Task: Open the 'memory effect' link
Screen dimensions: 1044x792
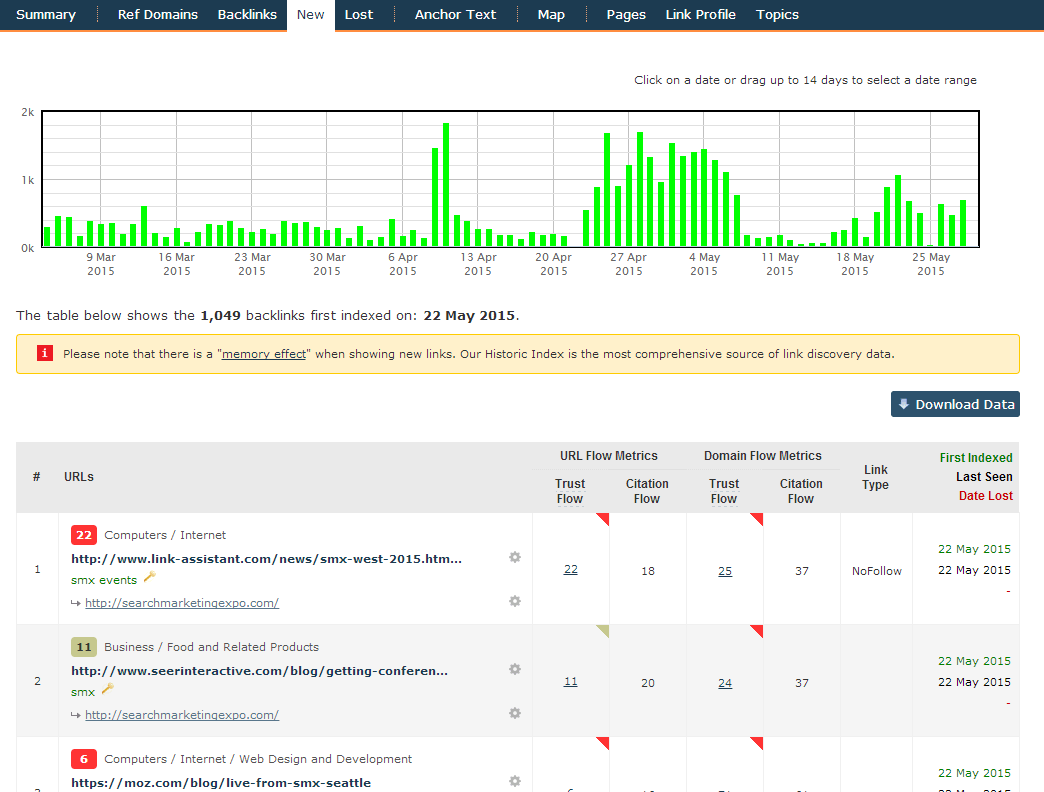Action: click(264, 354)
